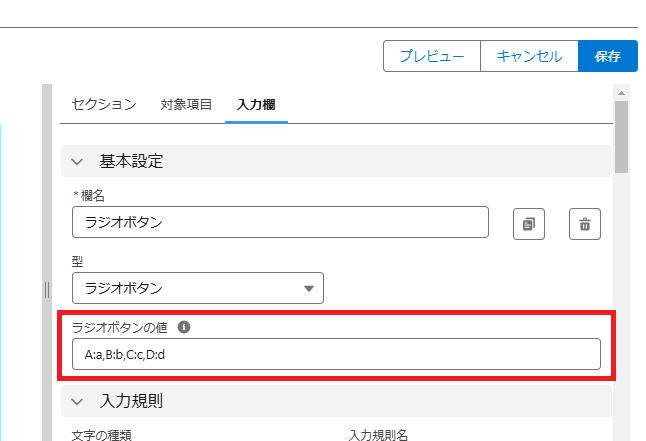The height and width of the screenshot is (441, 646).
Task: Click scrollbar track below the thumb
Action: click(x=621, y=305)
